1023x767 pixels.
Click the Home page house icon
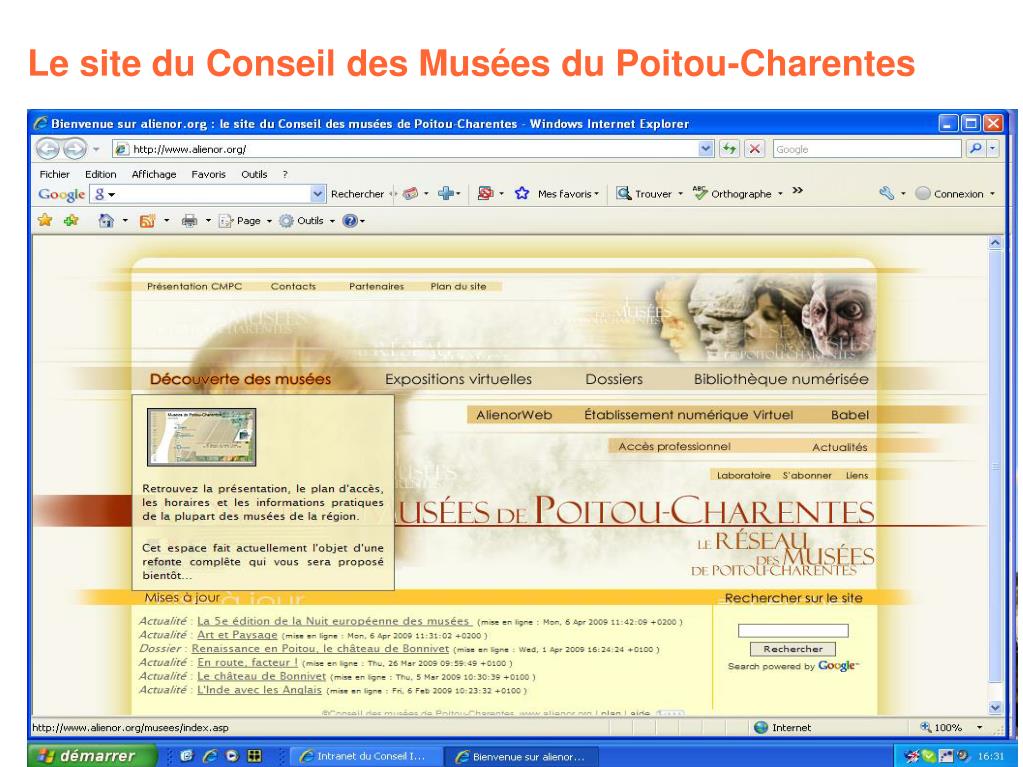106,221
